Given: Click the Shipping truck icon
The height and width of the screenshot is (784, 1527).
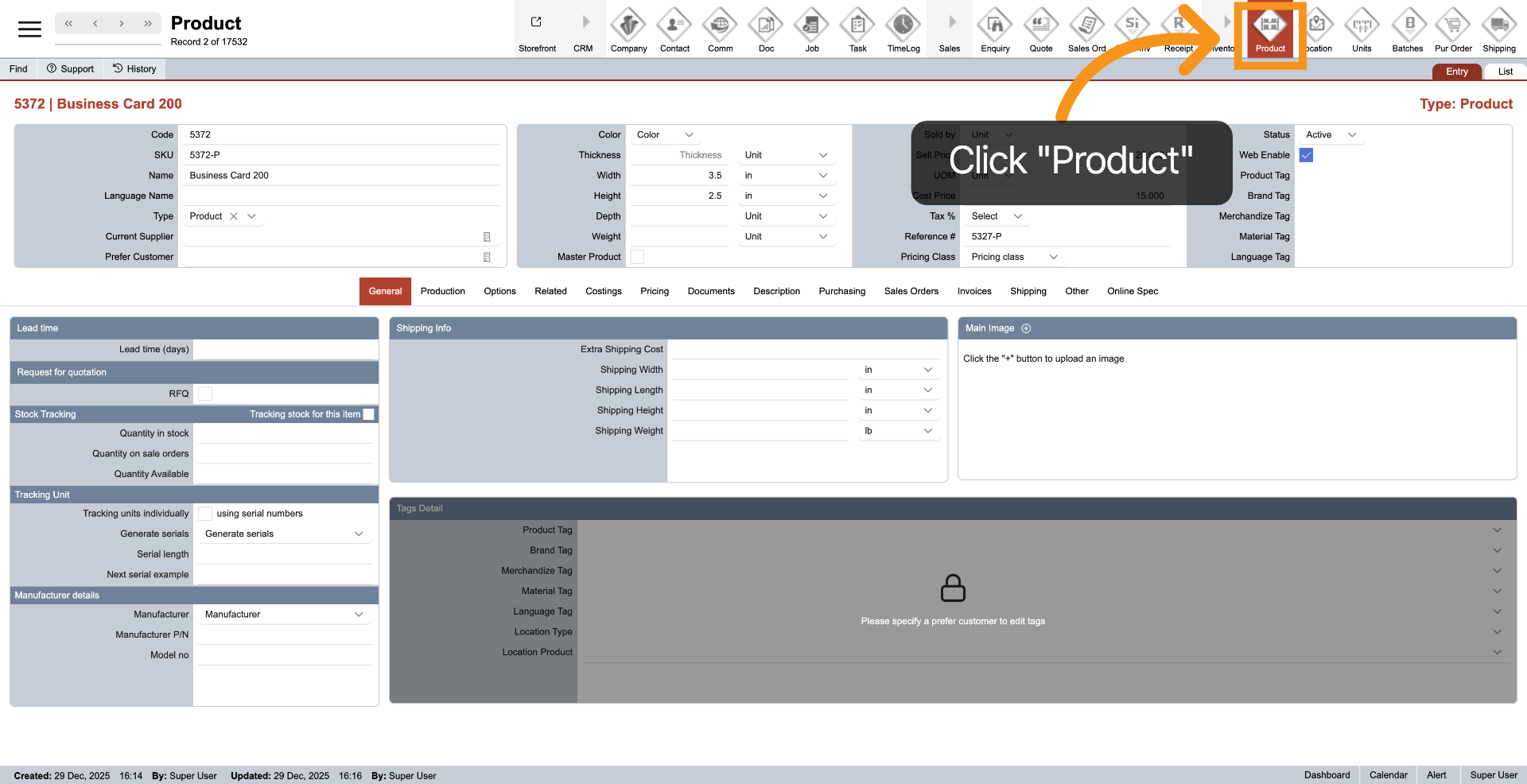Looking at the screenshot, I should [1498, 26].
